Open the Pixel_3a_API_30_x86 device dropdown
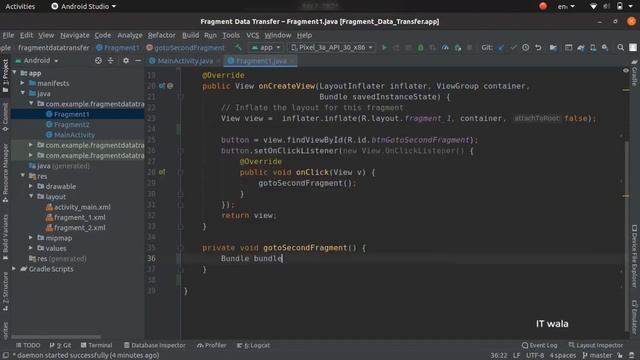Image resolution: width=640 pixels, height=360 pixels. (x=332, y=48)
